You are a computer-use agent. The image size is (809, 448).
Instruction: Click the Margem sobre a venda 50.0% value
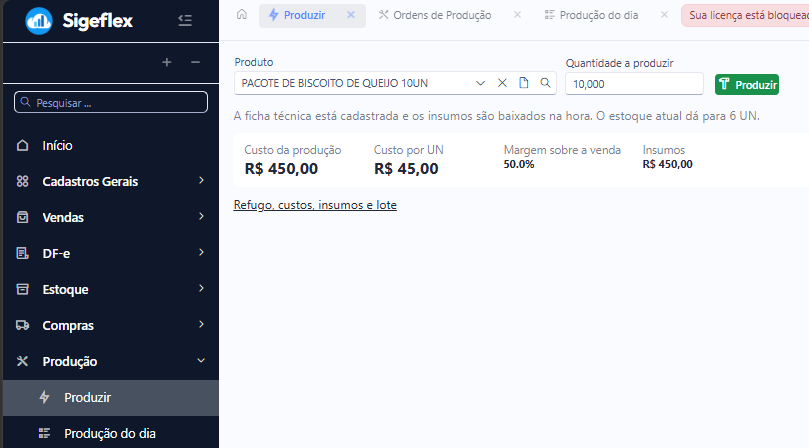coord(519,165)
